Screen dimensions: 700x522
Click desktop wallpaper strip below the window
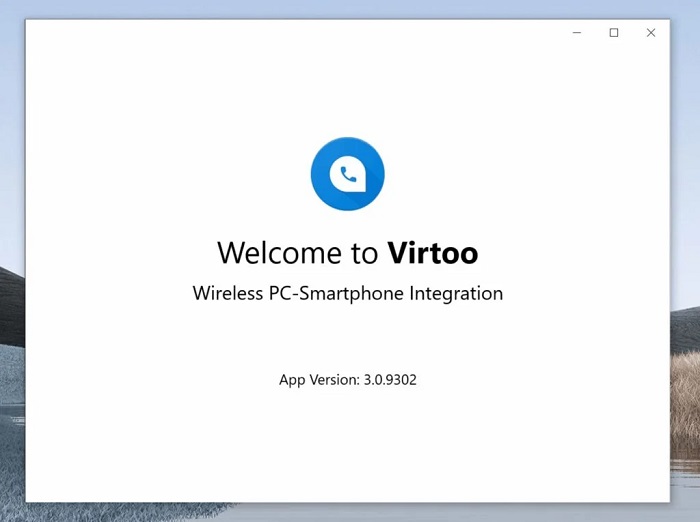point(347,512)
